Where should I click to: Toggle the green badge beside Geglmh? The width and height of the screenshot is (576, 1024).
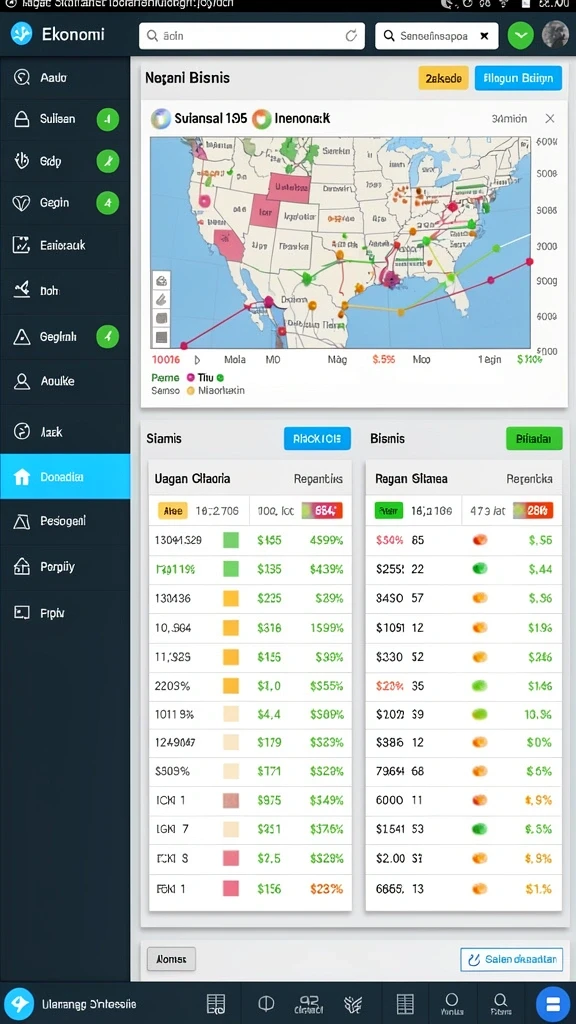[x=108, y=337]
